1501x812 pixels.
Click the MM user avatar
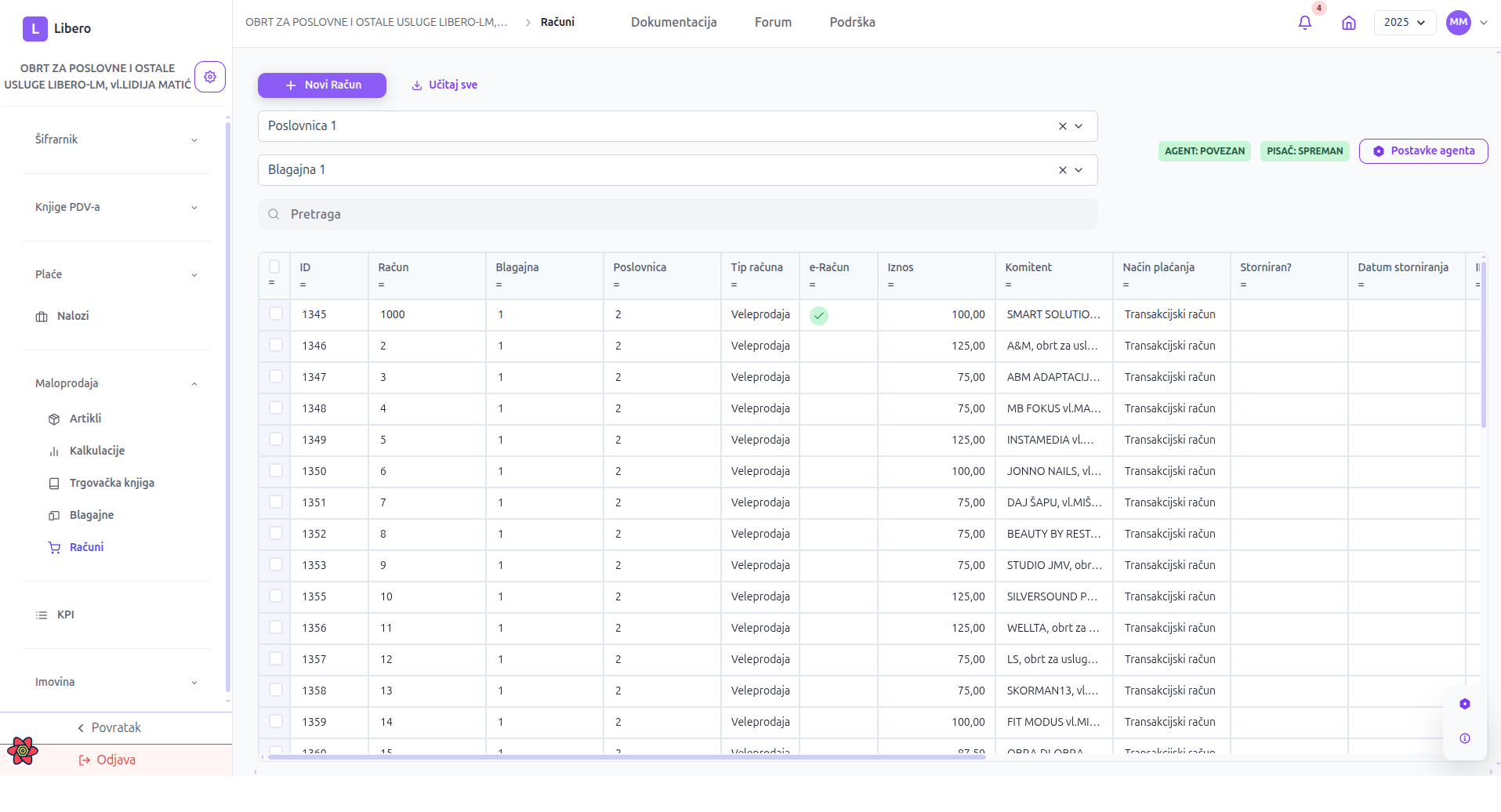[1458, 23]
